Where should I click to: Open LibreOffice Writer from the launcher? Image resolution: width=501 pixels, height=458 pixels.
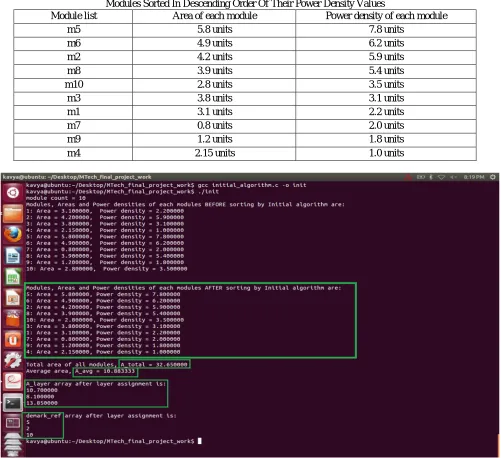click(13, 255)
